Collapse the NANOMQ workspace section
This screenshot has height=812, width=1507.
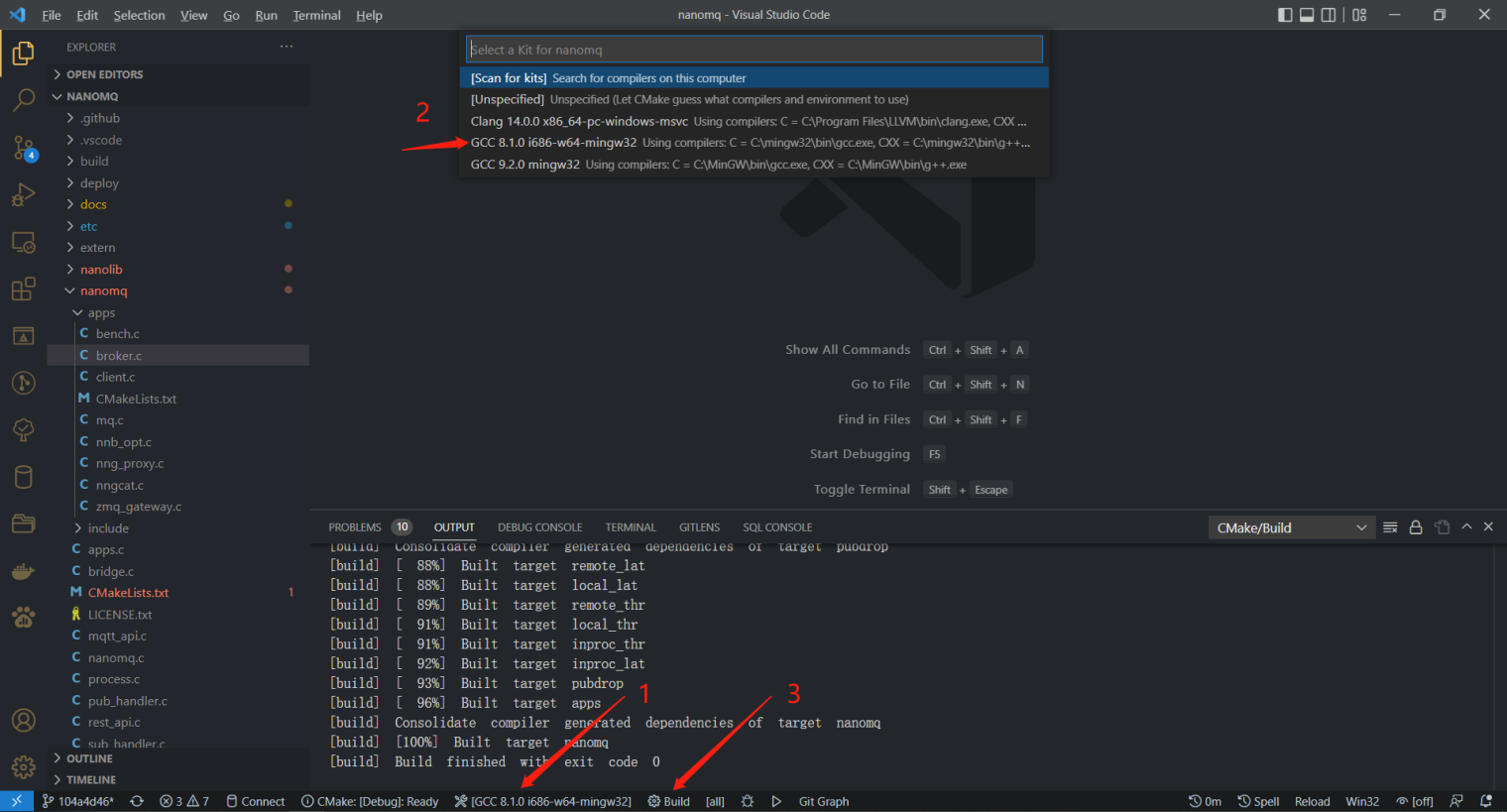click(x=178, y=96)
